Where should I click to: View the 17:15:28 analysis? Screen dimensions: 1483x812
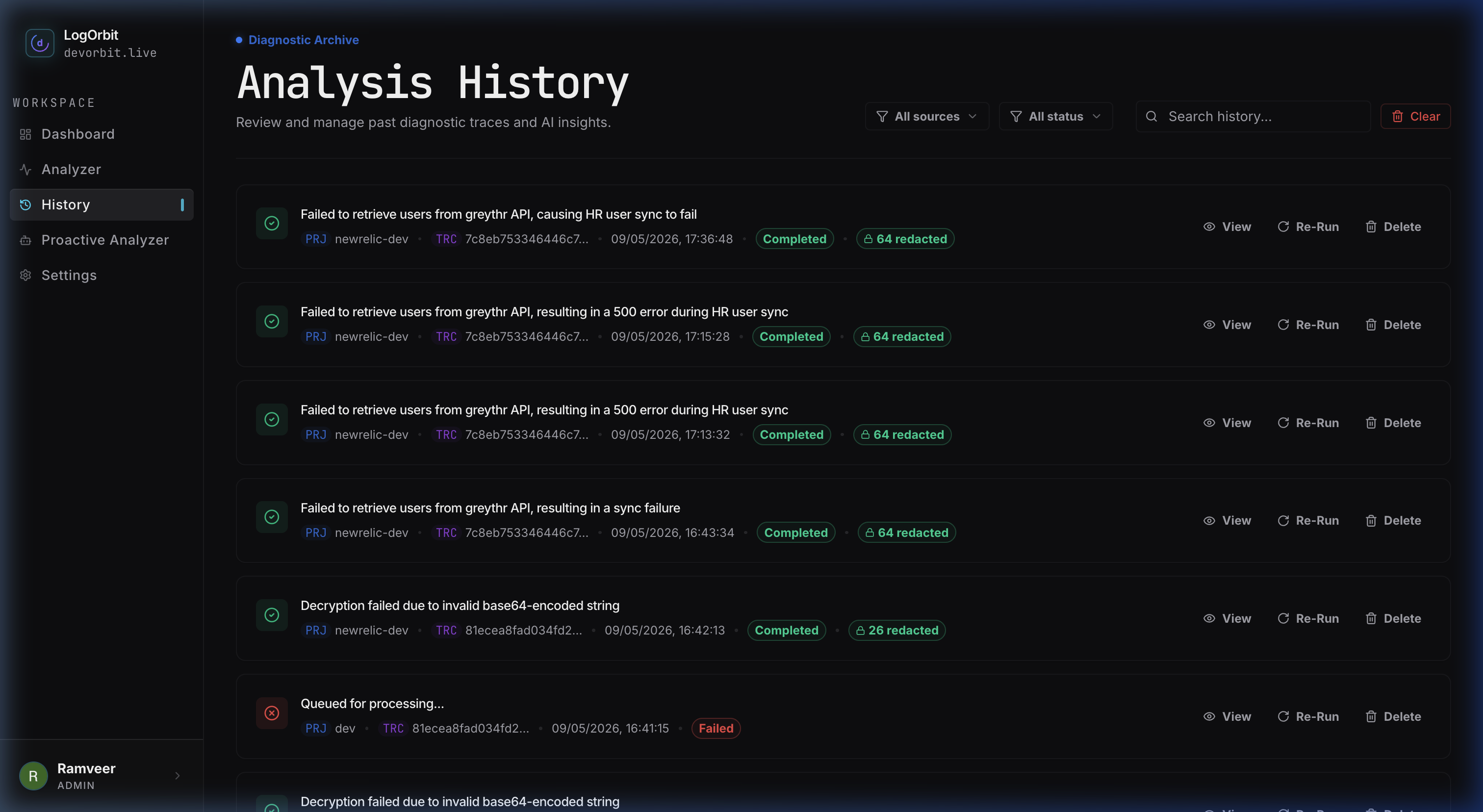(1227, 325)
